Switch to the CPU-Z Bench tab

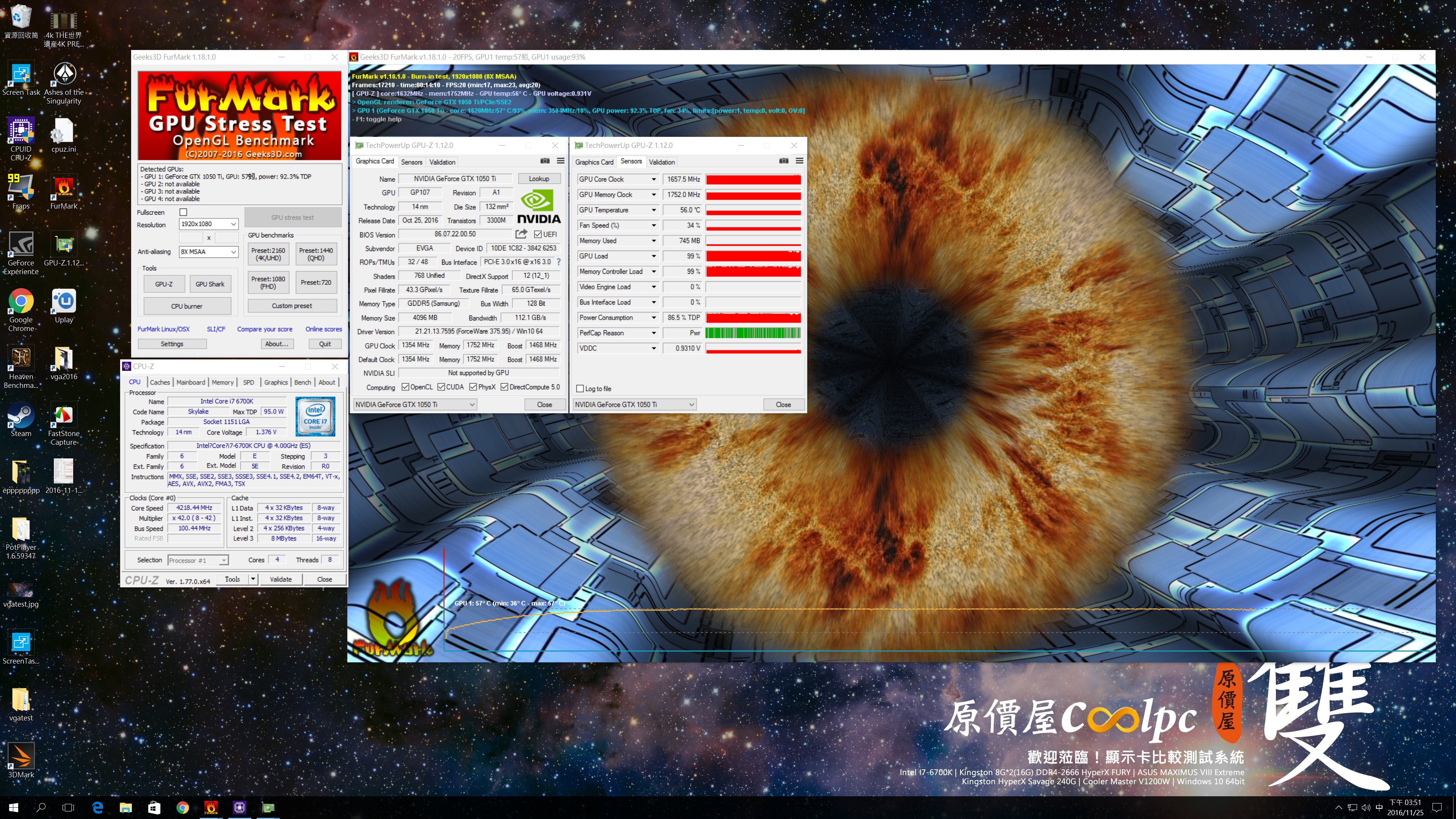(303, 383)
